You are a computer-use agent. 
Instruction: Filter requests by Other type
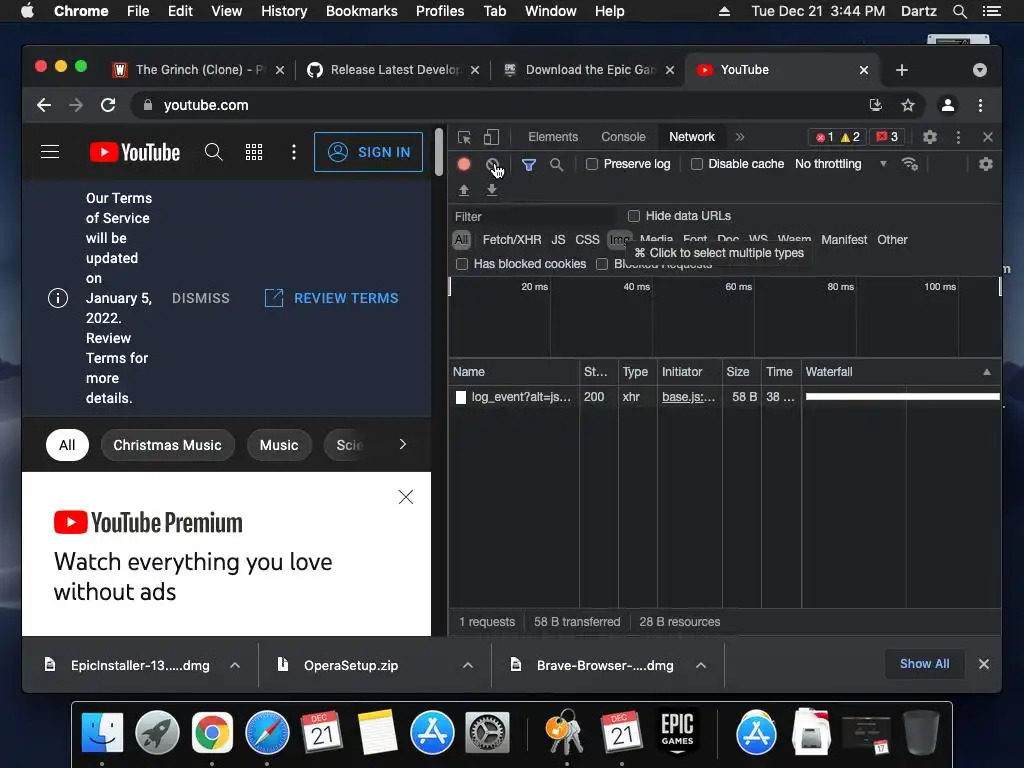[892, 240]
